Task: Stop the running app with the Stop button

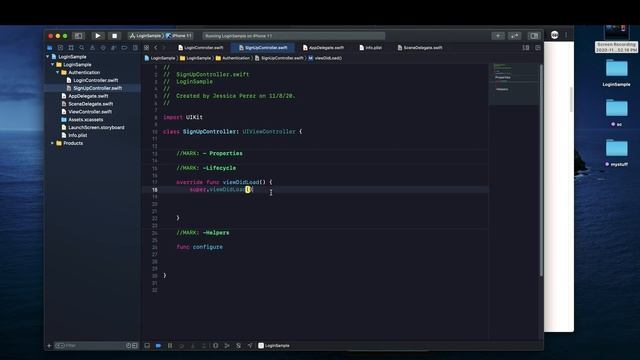Action: 114,36
